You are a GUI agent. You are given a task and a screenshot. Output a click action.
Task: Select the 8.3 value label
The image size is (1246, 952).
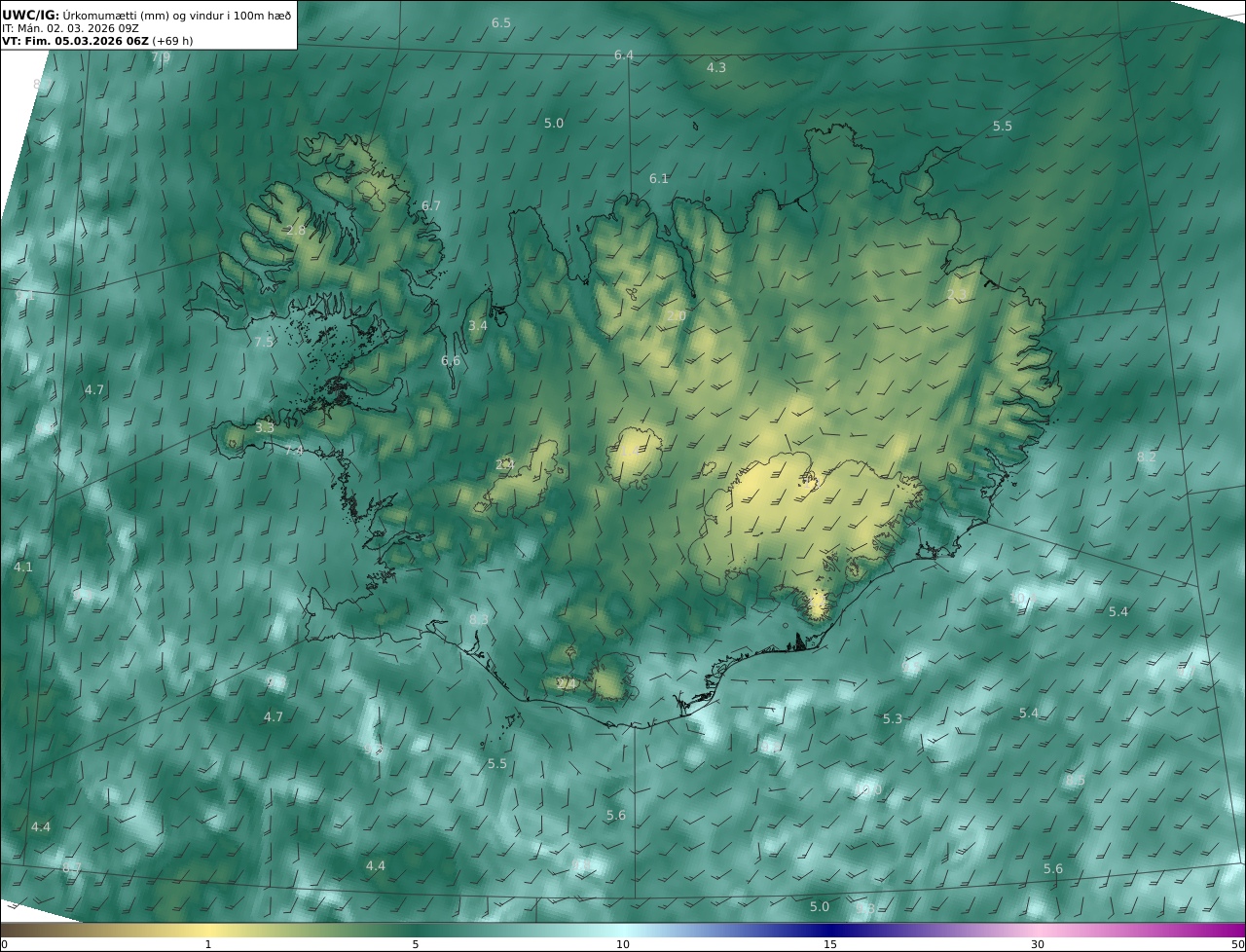[479, 620]
